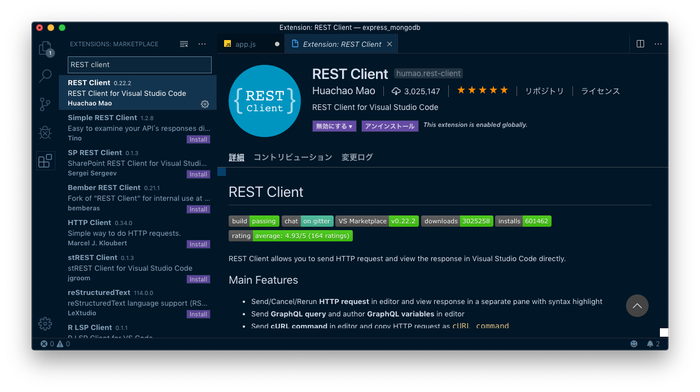700x392 pixels.
Task: Open the Debug view icon
Action: click(x=45, y=133)
